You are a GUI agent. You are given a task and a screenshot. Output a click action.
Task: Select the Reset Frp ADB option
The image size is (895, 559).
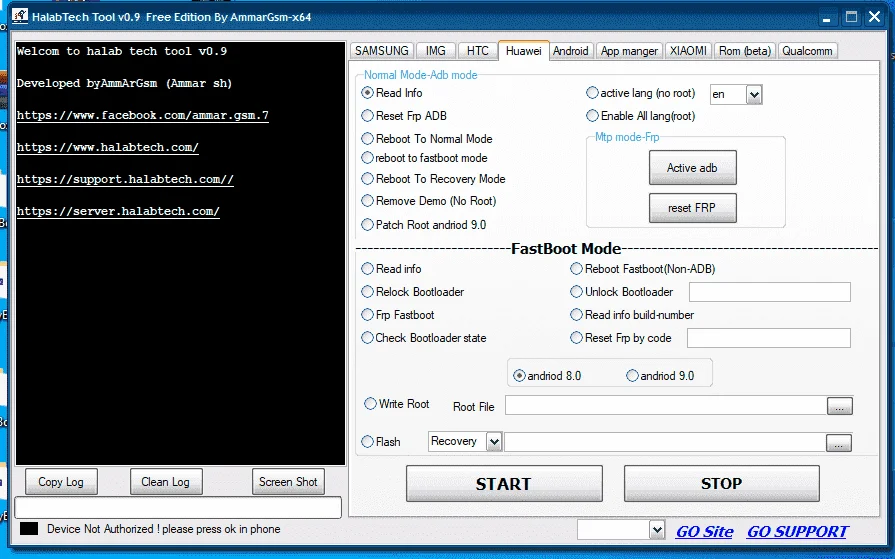pyautogui.click(x=404, y=116)
